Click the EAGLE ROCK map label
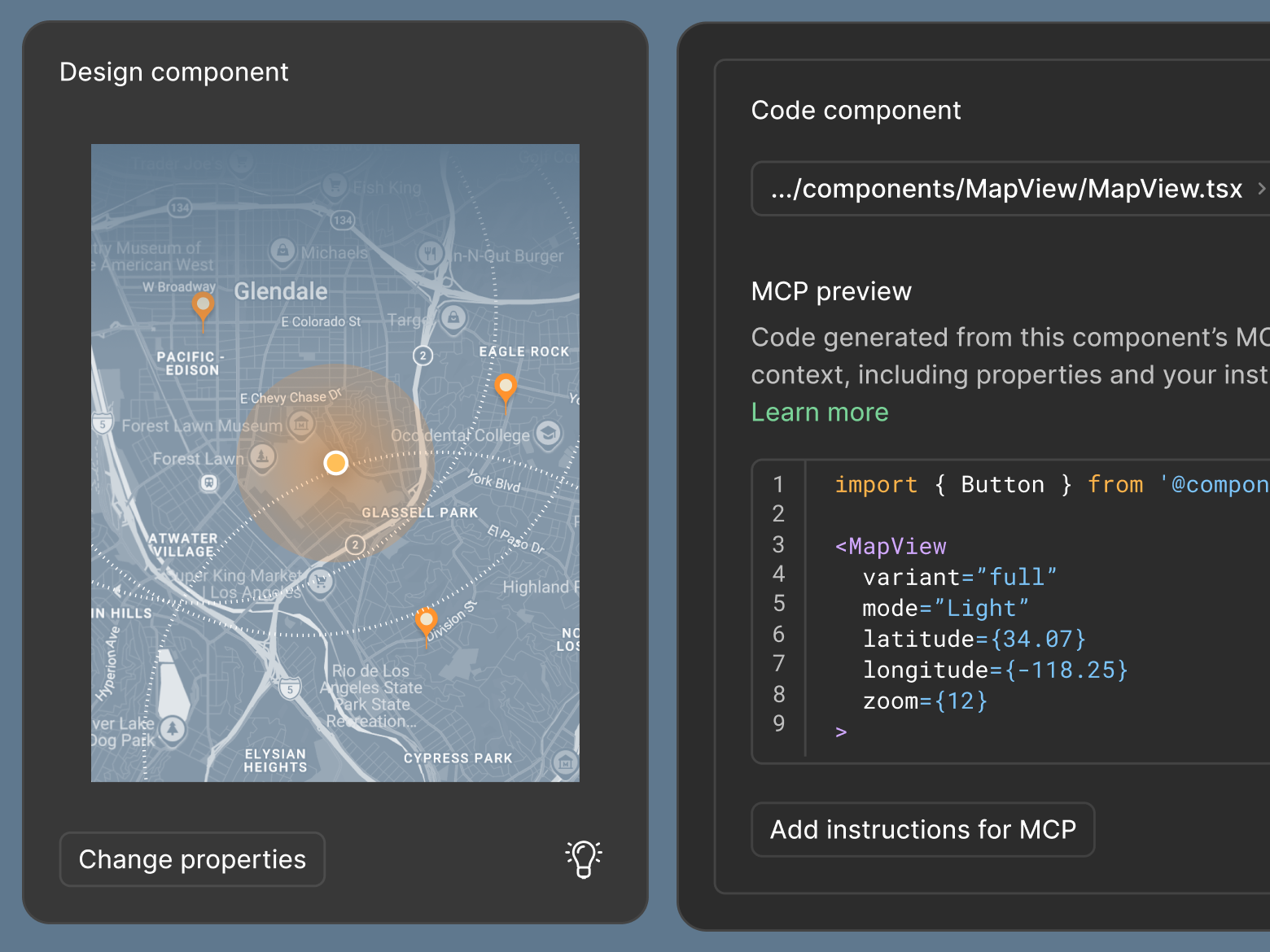 tap(524, 352)
